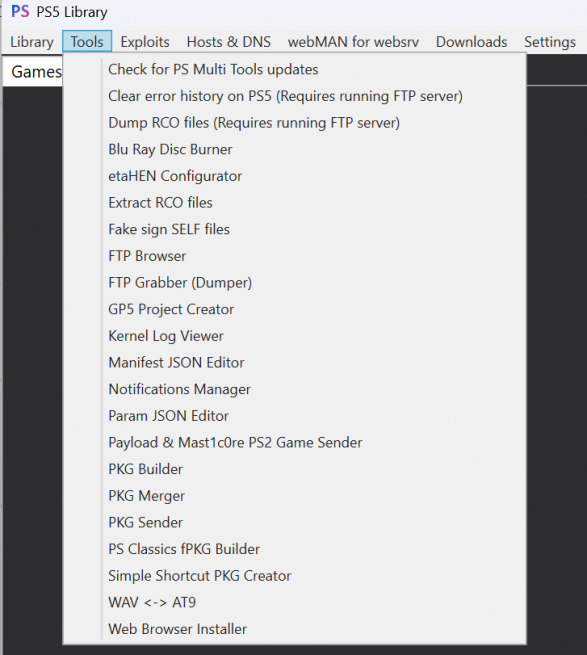Viewport: 587px width, 655px height.
Task: Open webMAN for websrv menu
Action: tap(353, 42)
